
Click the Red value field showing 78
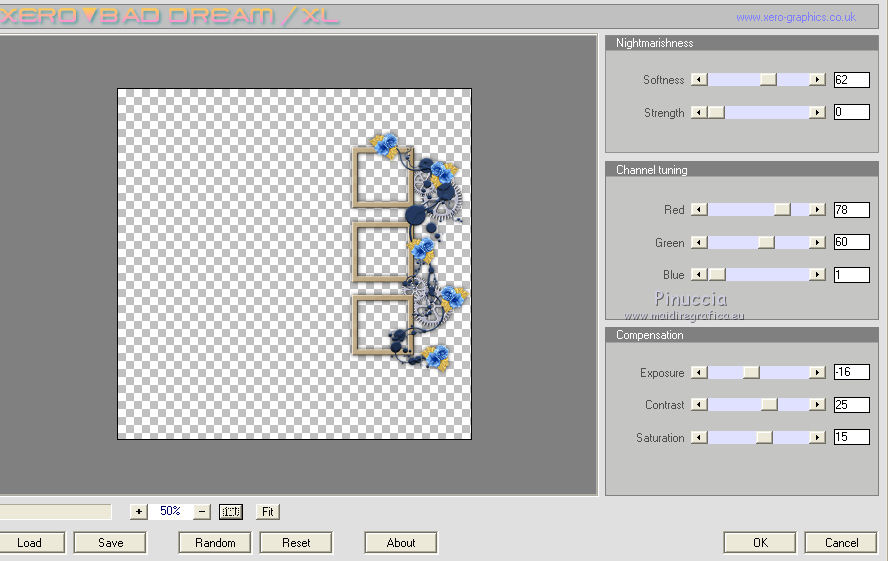pyautogui.click(x=852, y=210)
